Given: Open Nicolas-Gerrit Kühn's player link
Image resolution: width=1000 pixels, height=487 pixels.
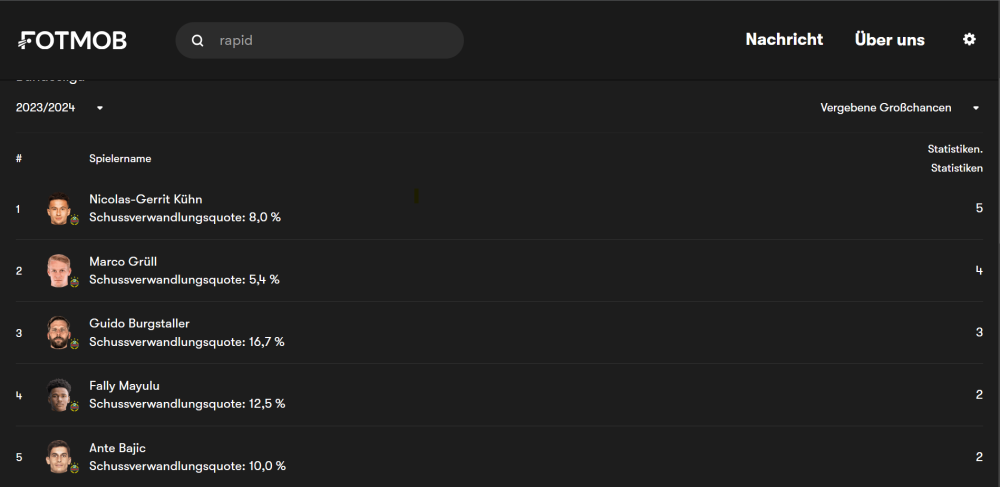Looking at the screenshot, I should tap(145, 199).
